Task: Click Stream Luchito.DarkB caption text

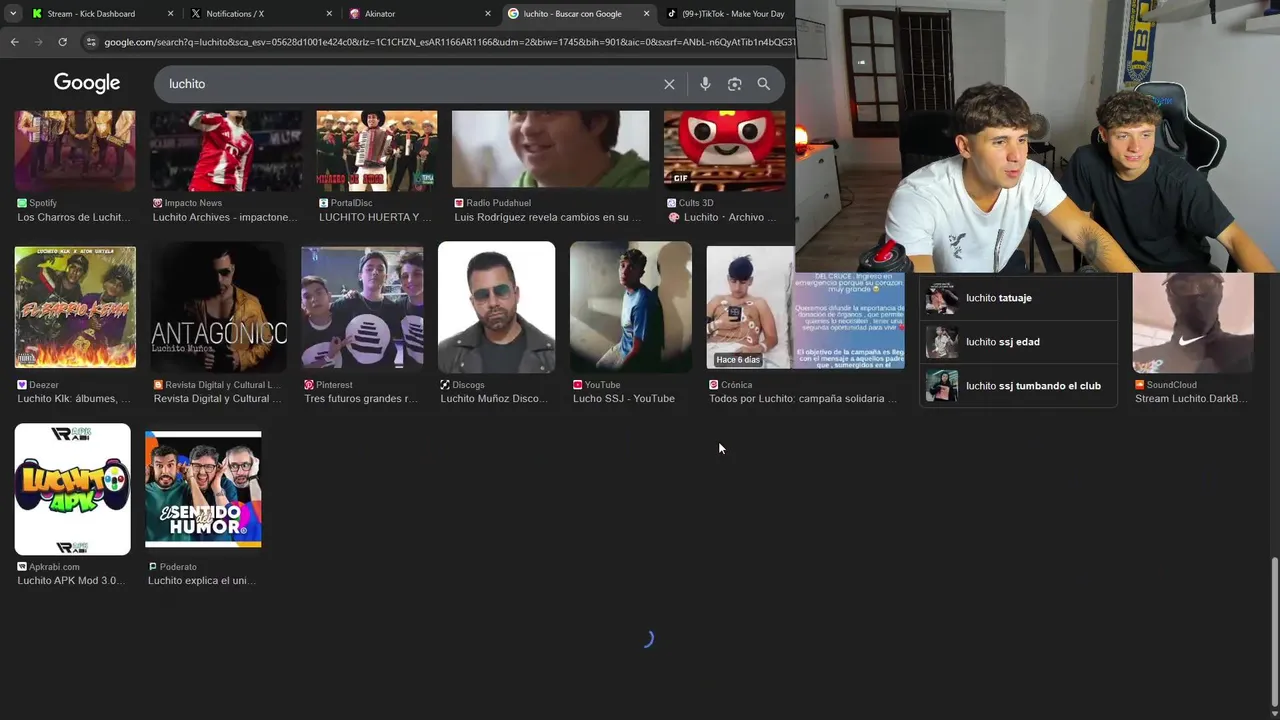Action: click(1191, 399)
